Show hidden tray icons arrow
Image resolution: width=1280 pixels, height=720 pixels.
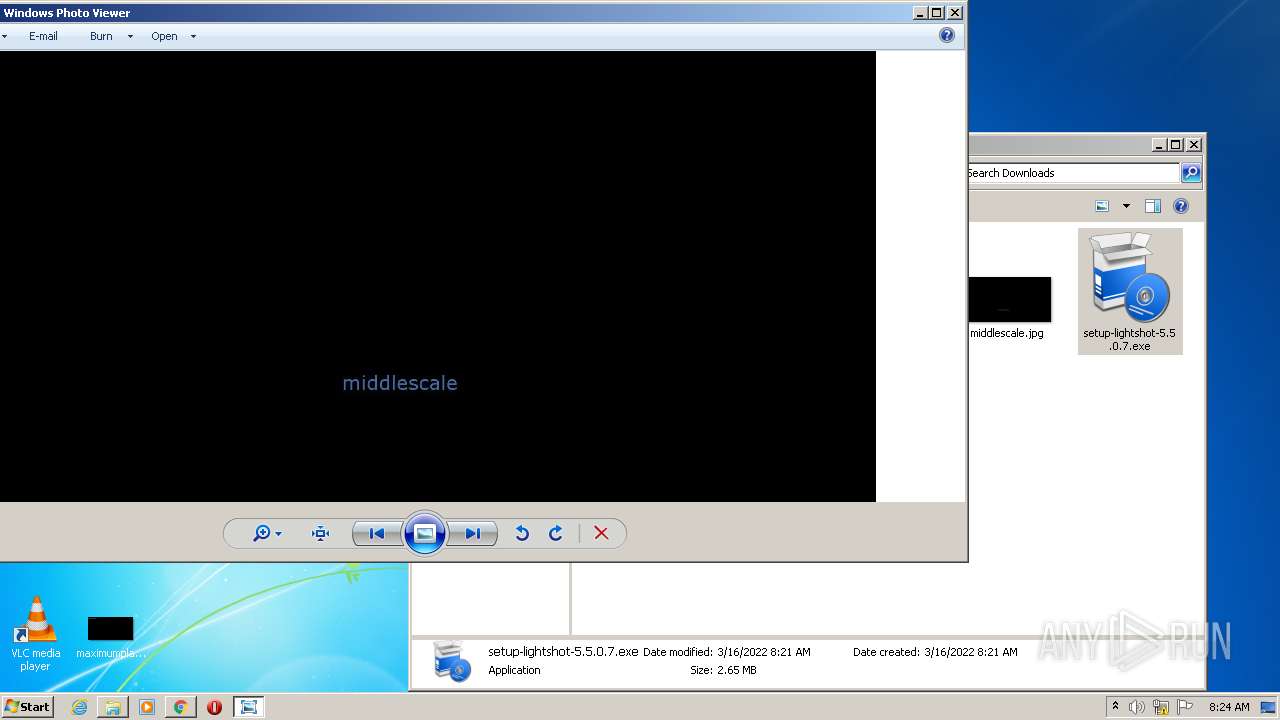click(1115, 707)
